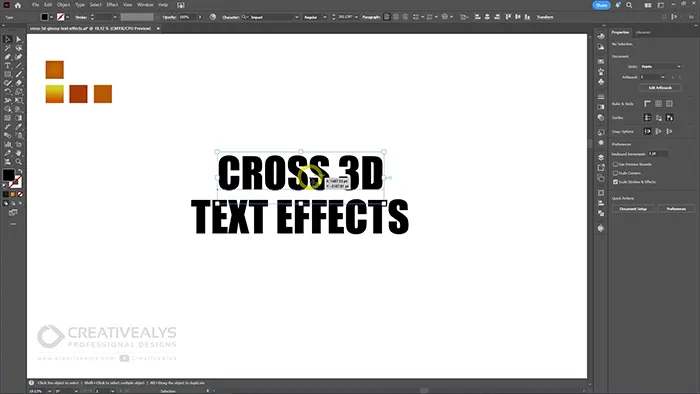Image resolution: width=700 pixels, height=394 pixels.
Task: Toggle Show Rulers button
Action: pyautogui.click(x=647, y=104)
